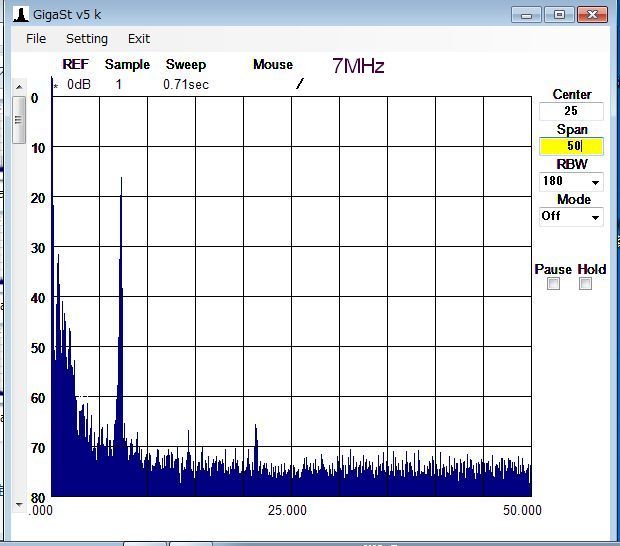Enable the Hold checkbox
The width and height of the screenshot is (620, 546).
pos(585,283)
